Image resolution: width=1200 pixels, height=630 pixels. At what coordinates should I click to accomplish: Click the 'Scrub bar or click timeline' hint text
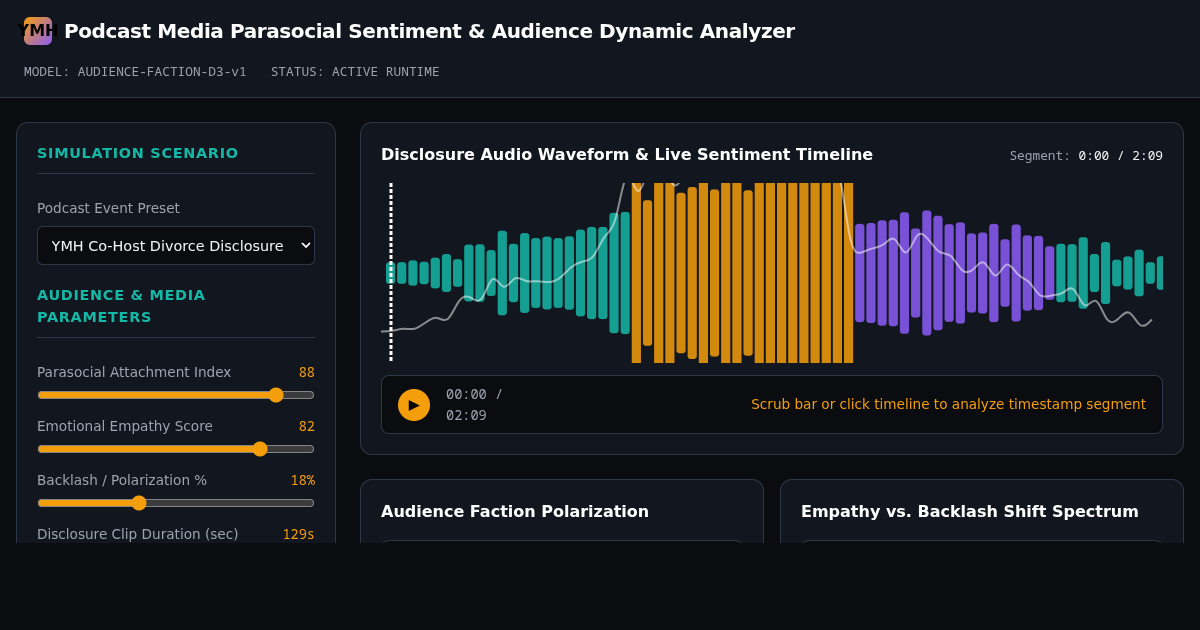[948, 404]
